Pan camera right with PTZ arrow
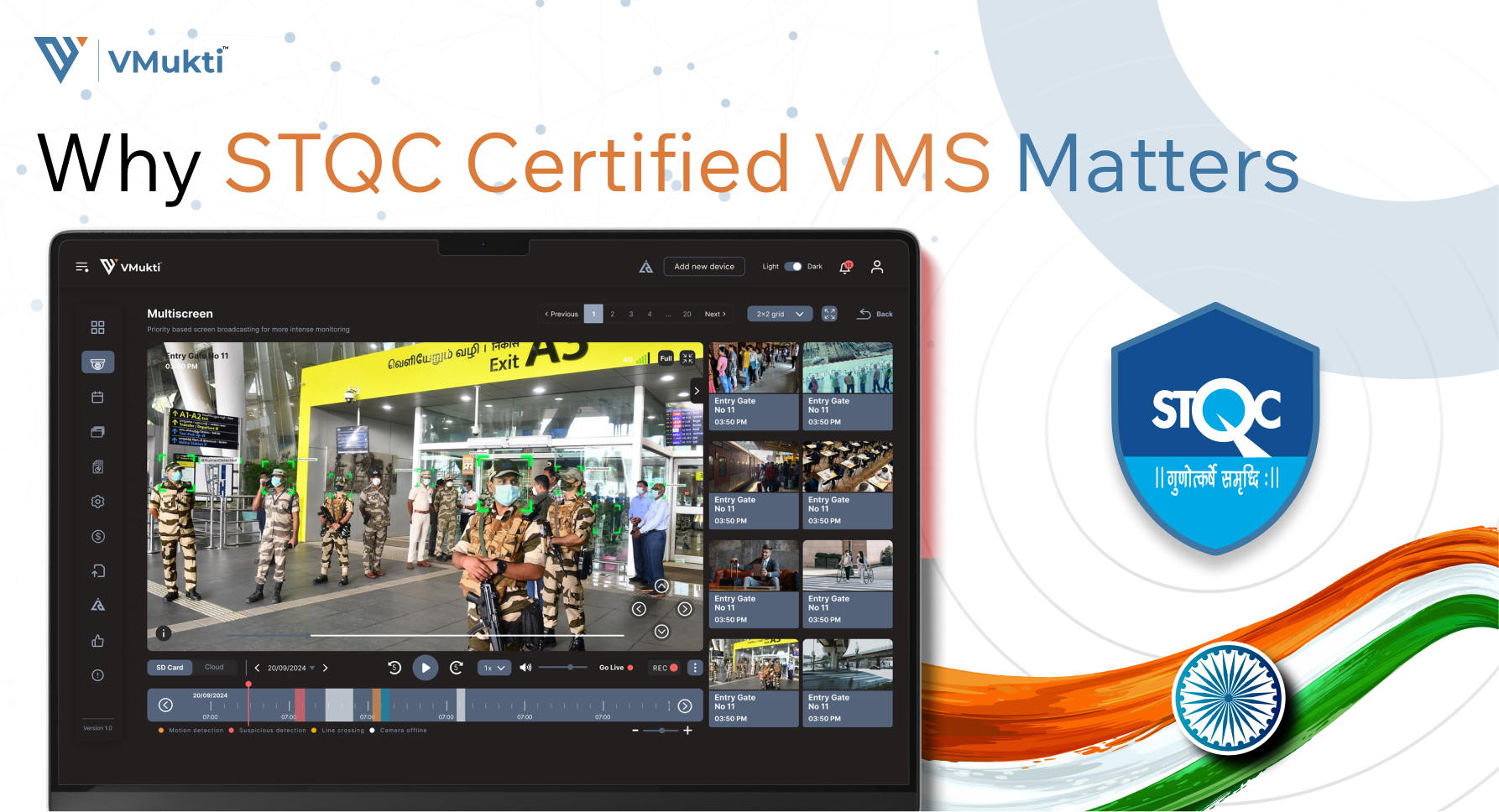The width and height of the screenshot is (1499, 812). 685,609
